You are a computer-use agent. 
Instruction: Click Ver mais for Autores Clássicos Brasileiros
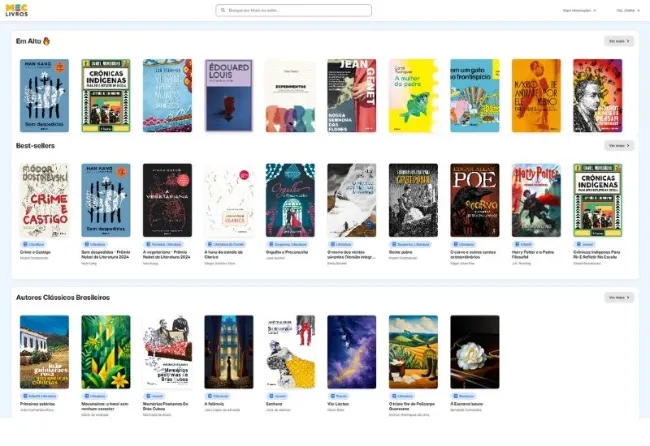click(618, 297)
